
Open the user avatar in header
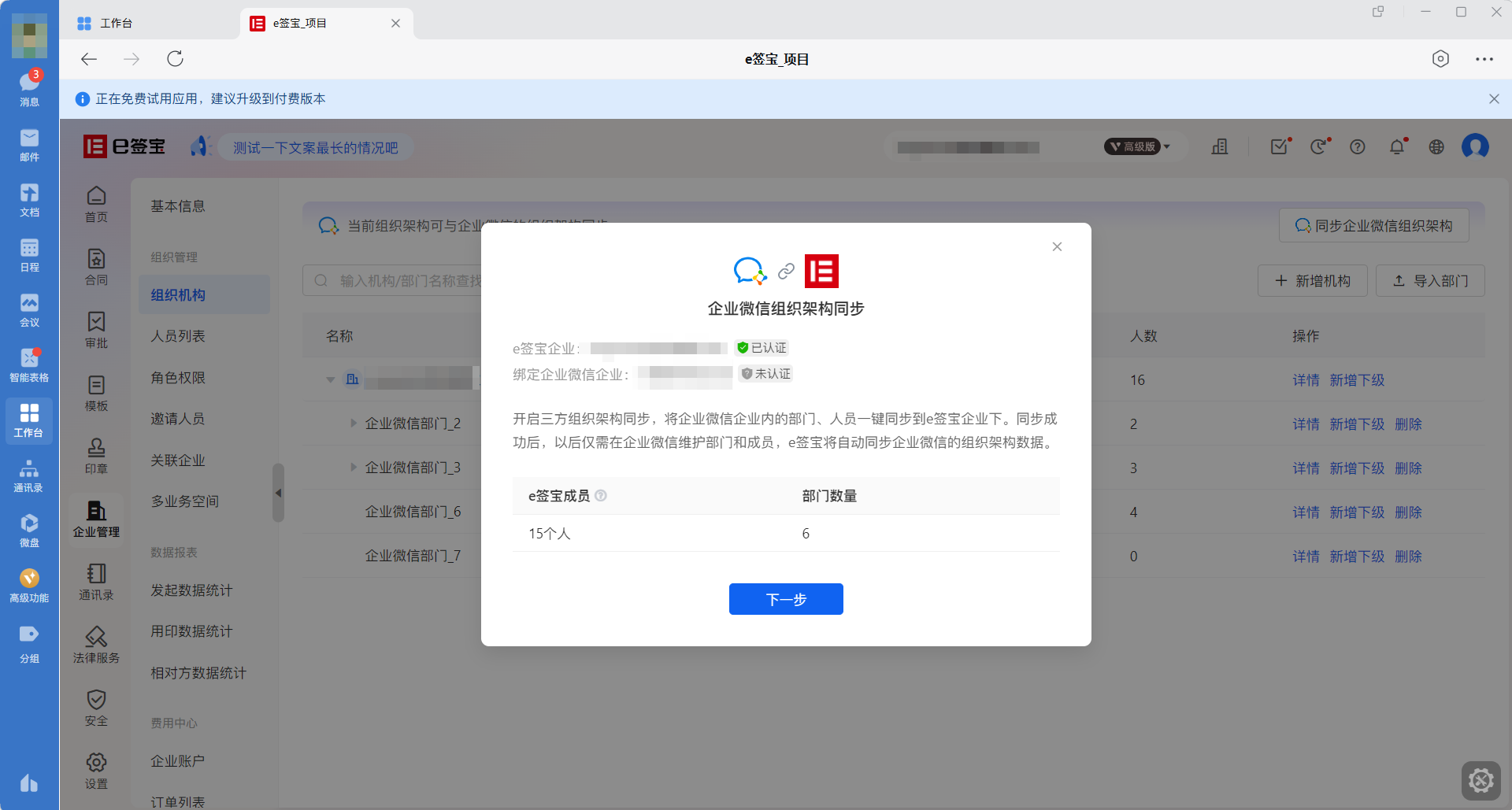pos(1475,146)
